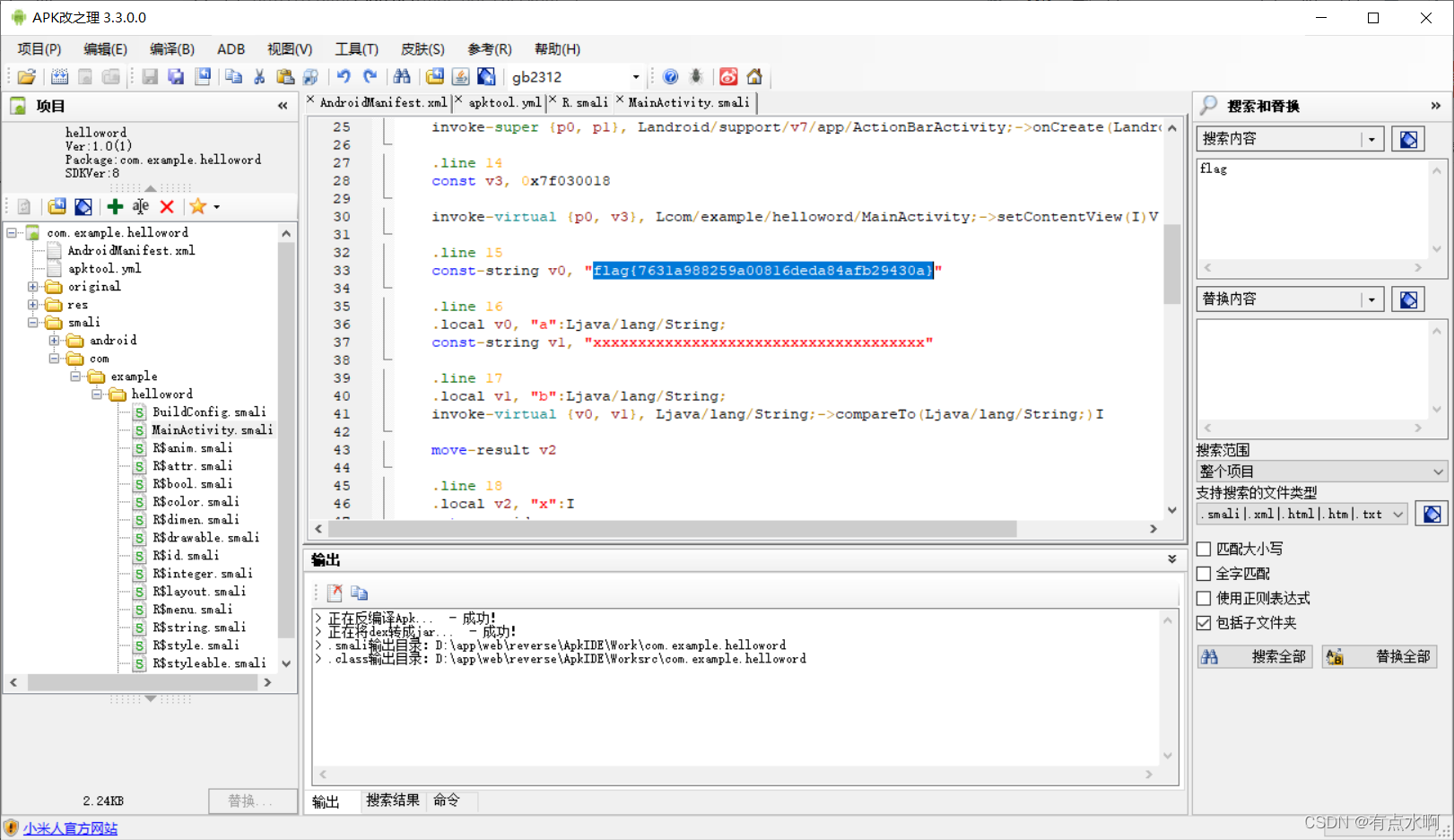
Task: Click the editor vertical scrollbar thumb
Action: (1172, 264)
